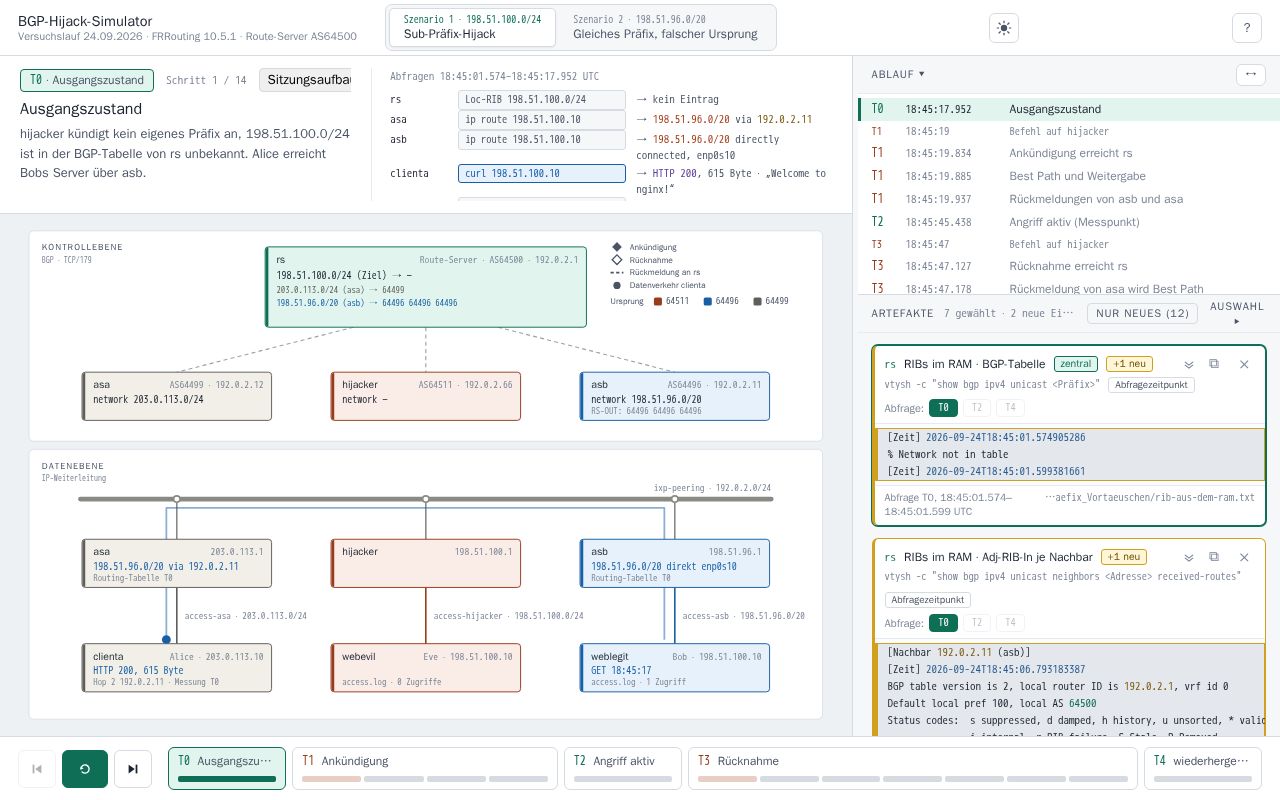Select Abfrage T2 in Adj-RIB-In card
The image size is (1280, 800).
(x=977, y=623)
